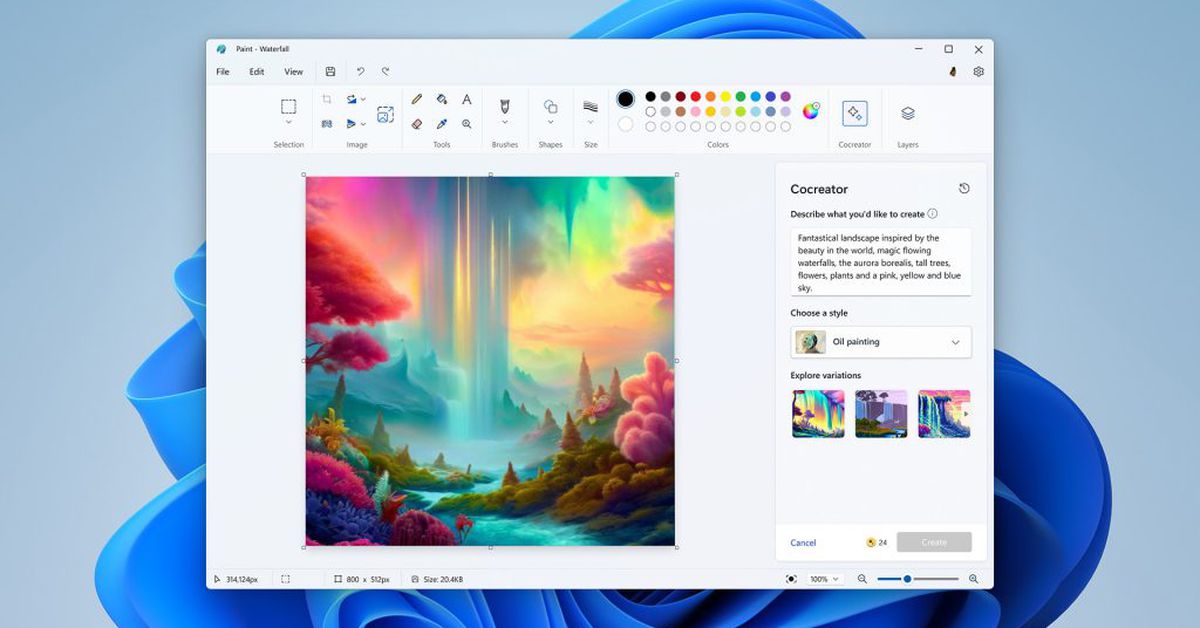Click the Save icon in title bar
Image resolution: width=1200 pixels, height=628 pixels.
(x=331, y=72)
